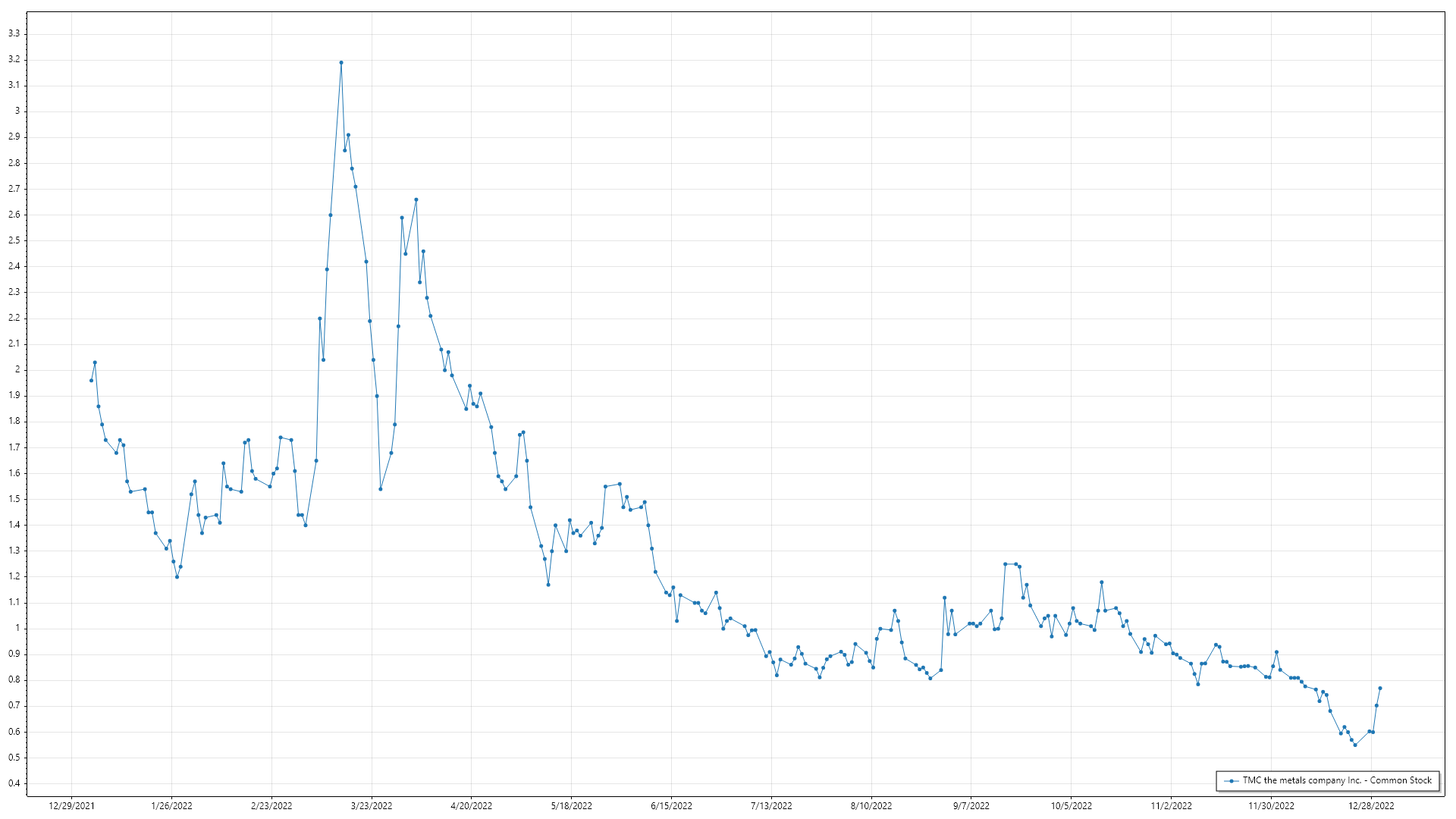The height and width of the screenshot is (819, 1456).
Task: Click the 4/20/2022 x-axis date label
Action: pyautogui.click(x=471, y=806)
